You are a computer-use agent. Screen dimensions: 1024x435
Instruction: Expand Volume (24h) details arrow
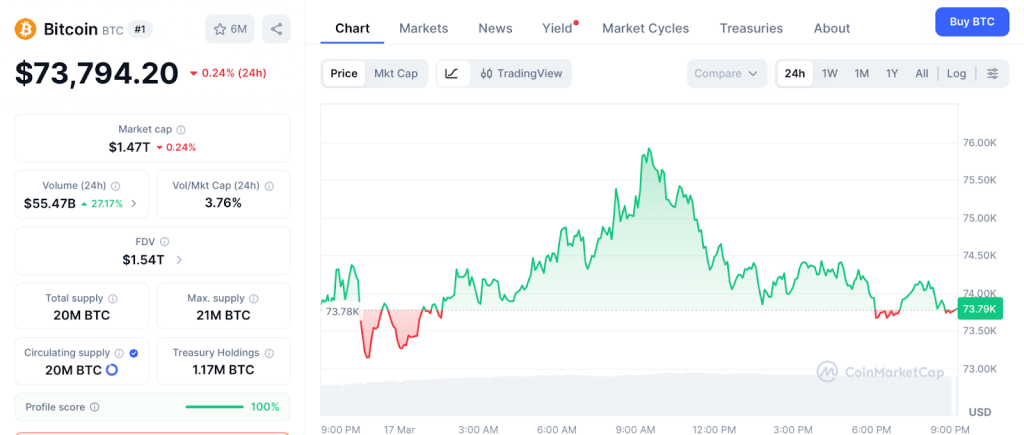[134, 204]
